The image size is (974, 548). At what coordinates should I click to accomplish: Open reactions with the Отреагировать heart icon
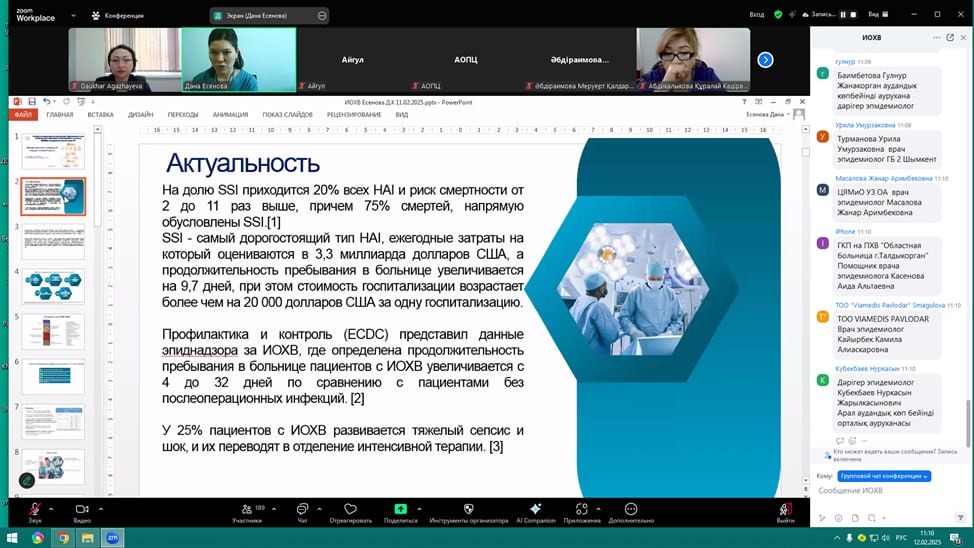point(350,510)
